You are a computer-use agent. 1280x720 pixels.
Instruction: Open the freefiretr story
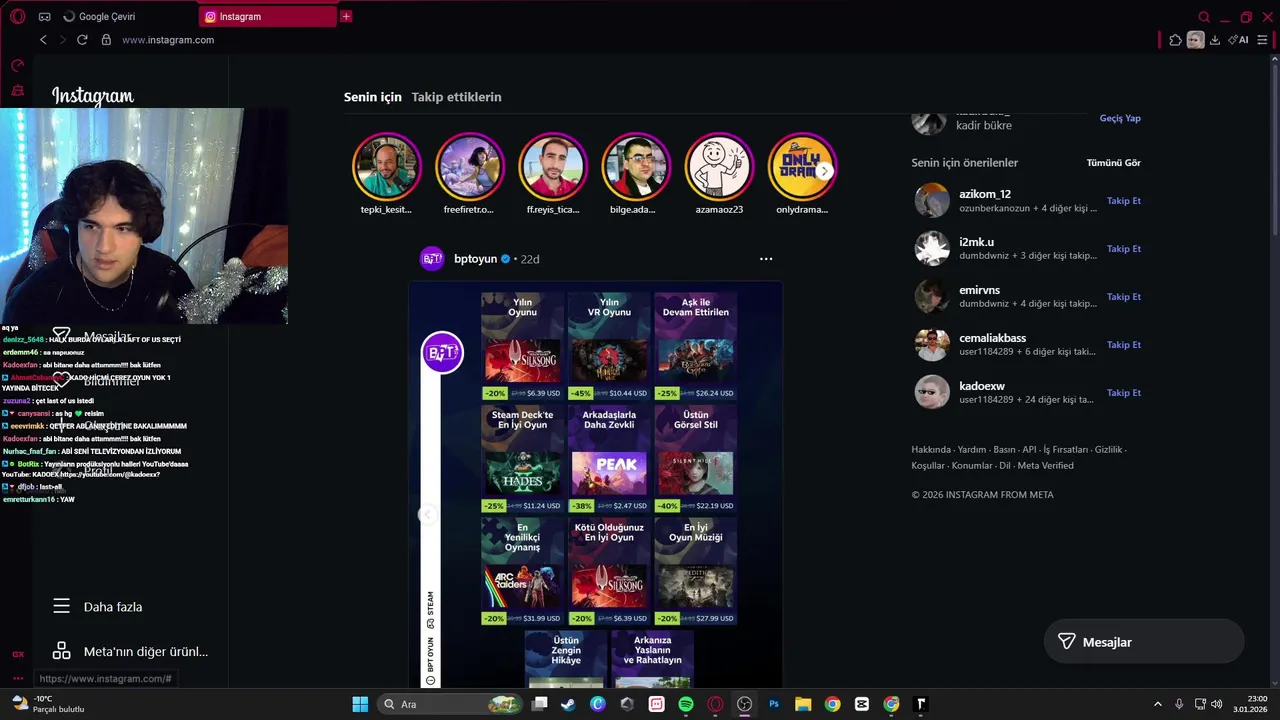click(469, 168)
